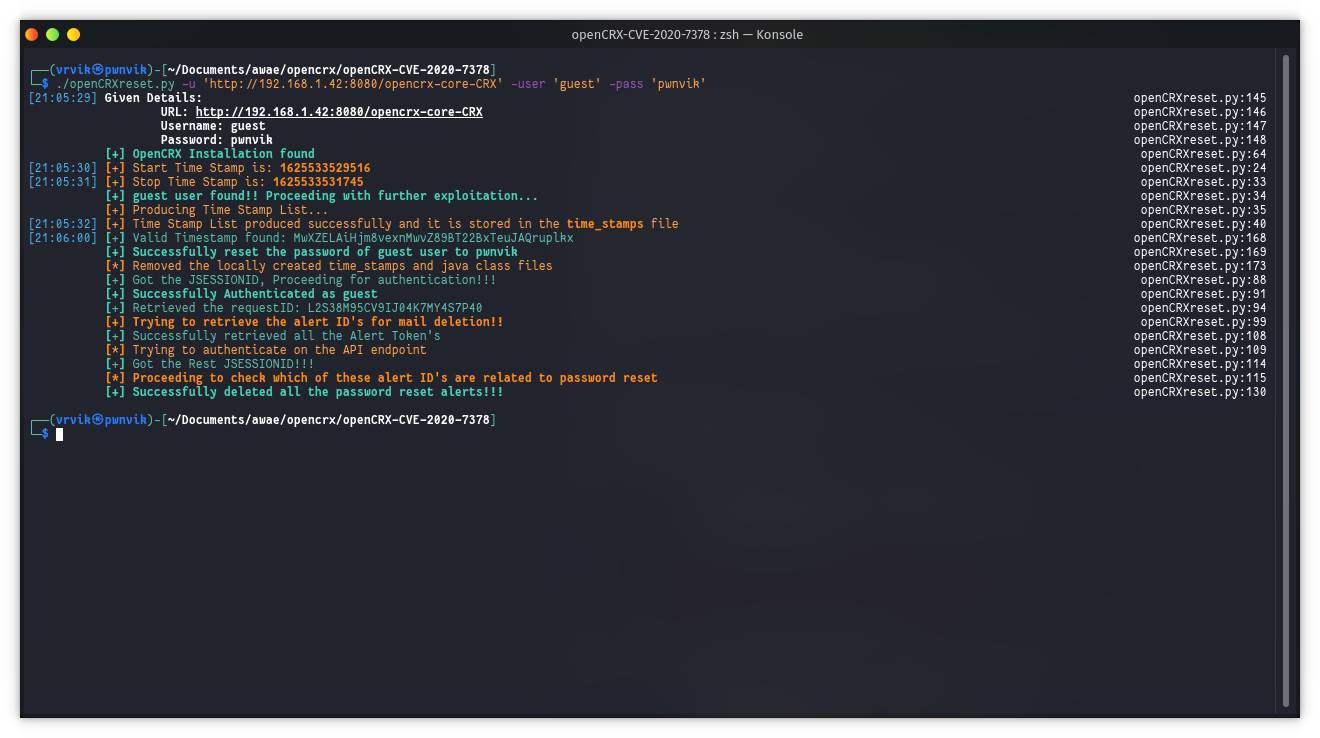Click the './openCRXreset.py' command text
The height and width of the screenshot is (738, 1320).
pos(116,84)
